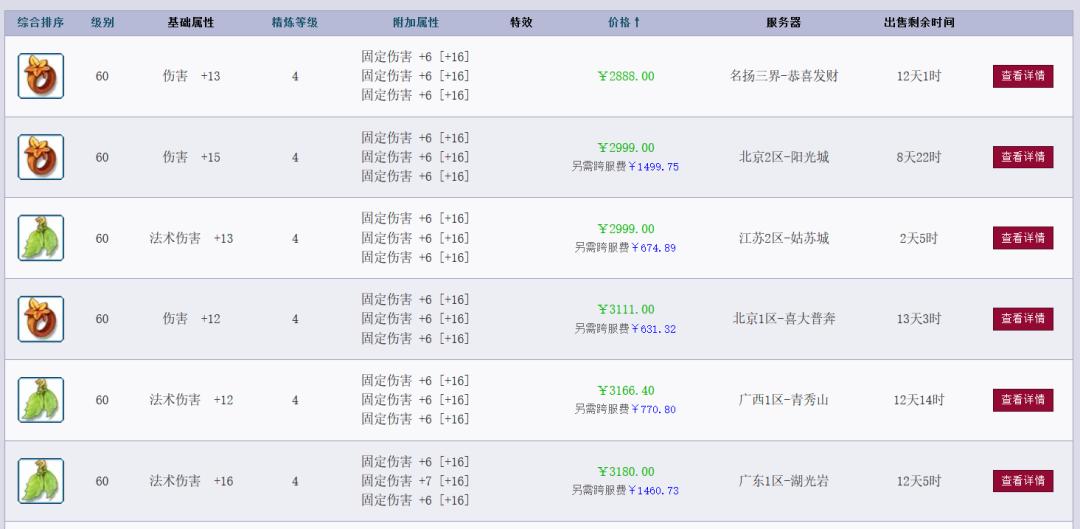Click the 附加属性 column header
Screen dimensions: 1080x529
click(415, 22)
